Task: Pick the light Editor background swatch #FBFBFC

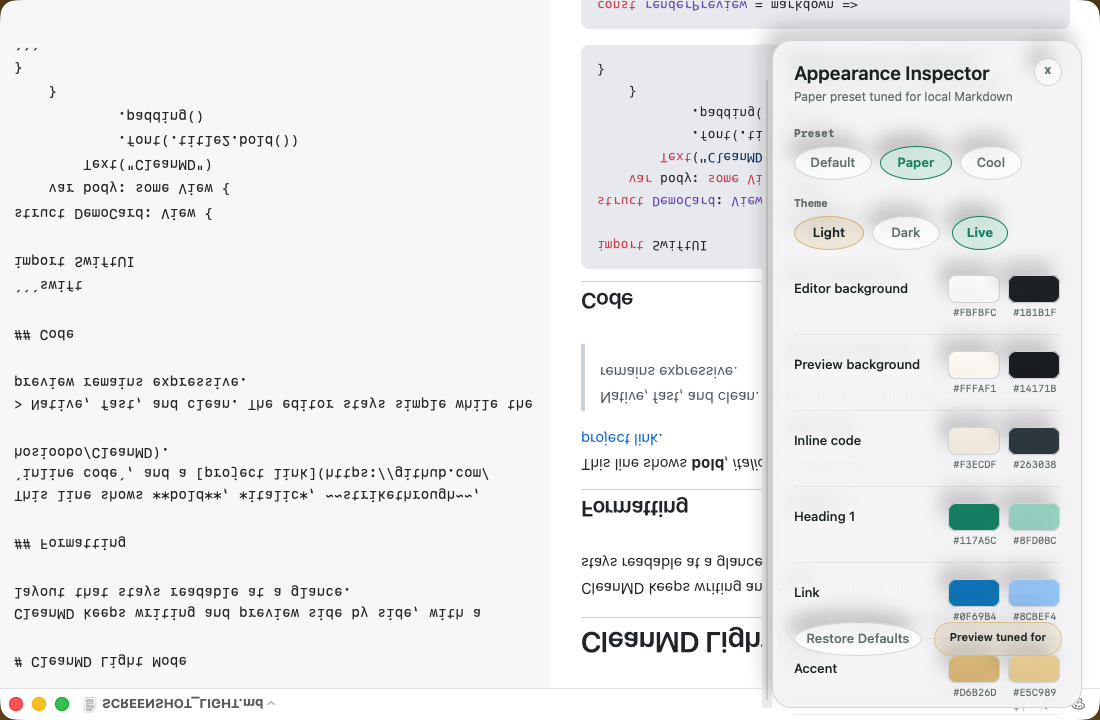Action: pyautogui.click(x=973, y=289)
